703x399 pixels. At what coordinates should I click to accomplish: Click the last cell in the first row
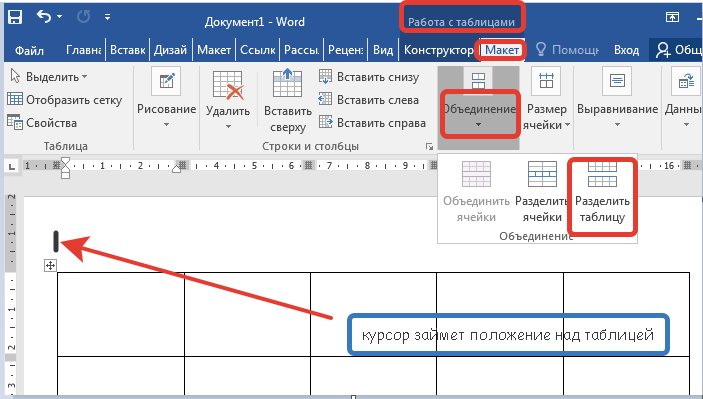tap(626, 314)
